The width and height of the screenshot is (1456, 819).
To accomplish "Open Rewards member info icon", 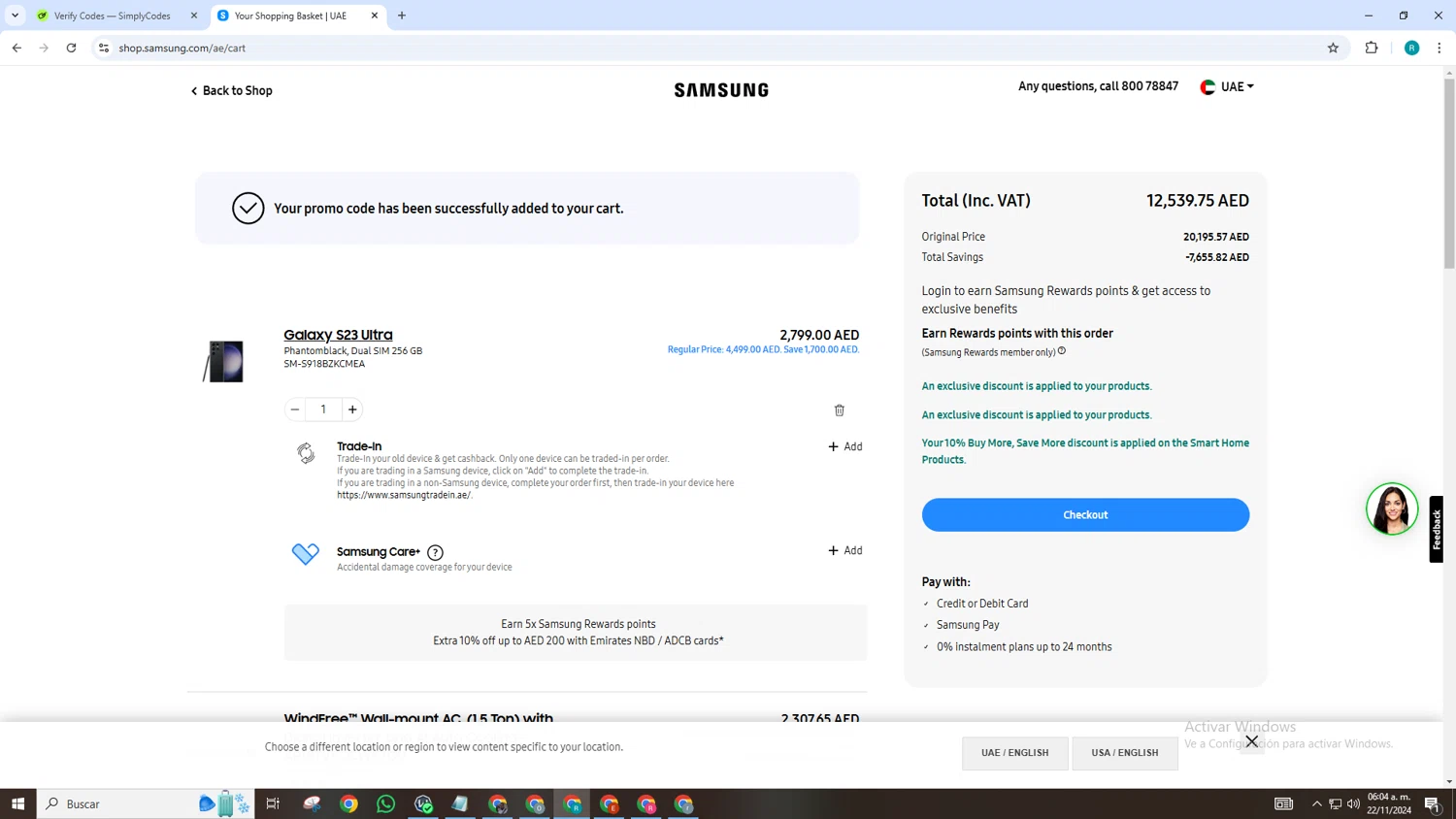I will (1062, 351).
